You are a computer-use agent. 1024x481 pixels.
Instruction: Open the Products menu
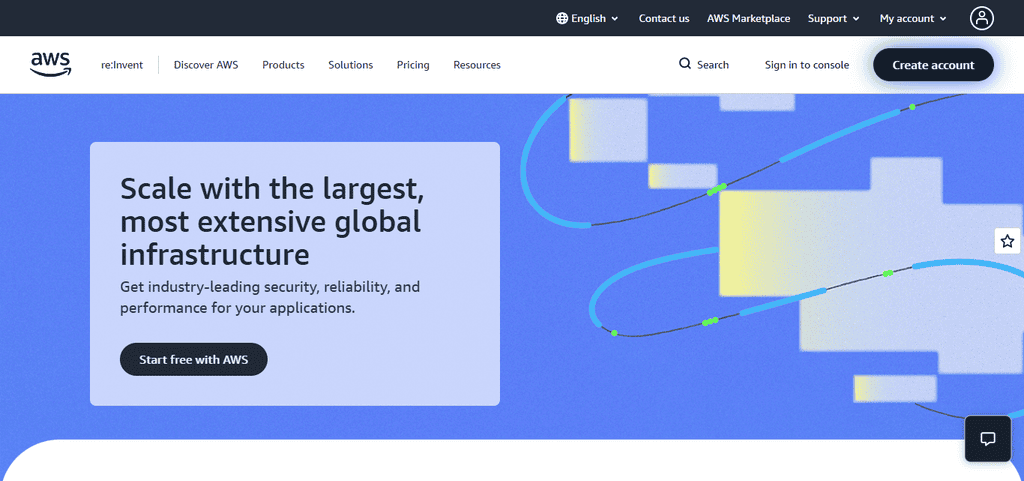coord(283,65)
